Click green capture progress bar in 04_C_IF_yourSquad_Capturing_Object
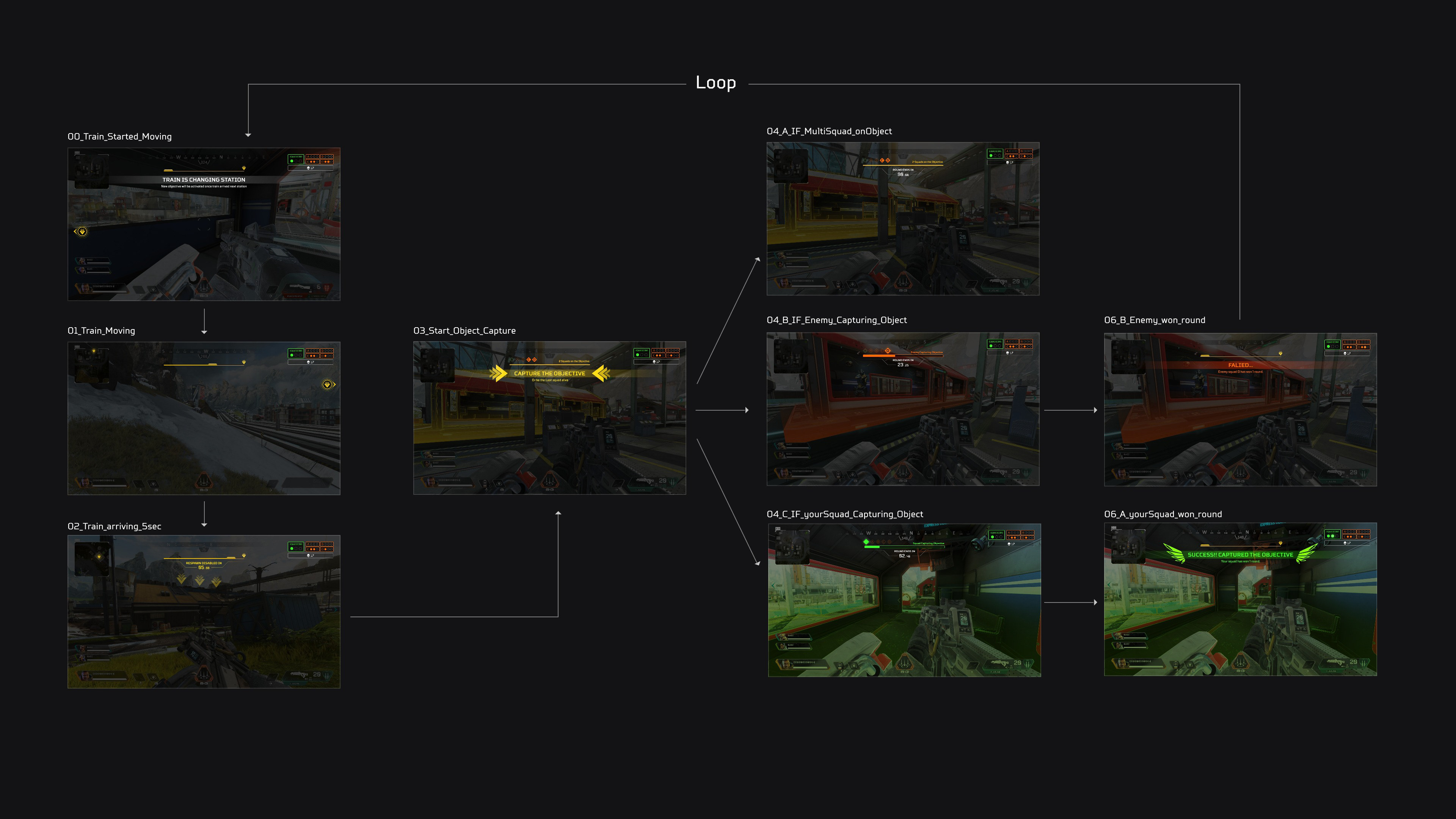This screenshot has height=819, width=1456. click(x=904, y=546)
